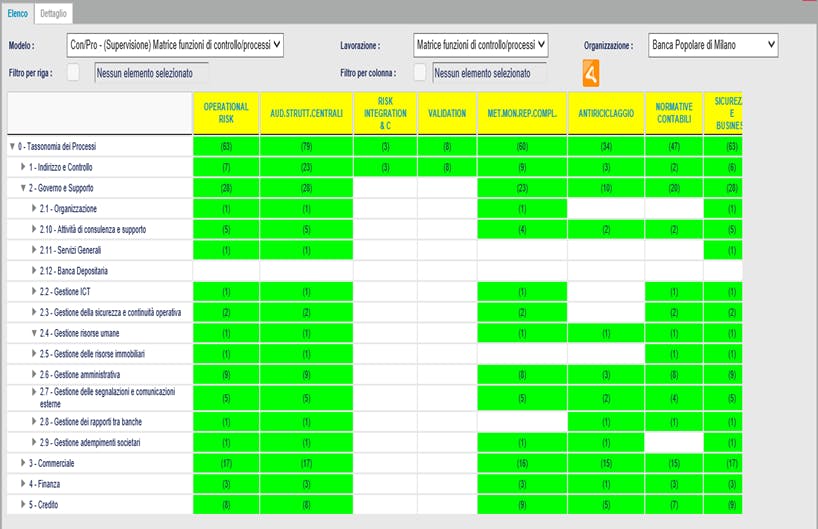Expand 2.10 - Attività di consulenza node
Viewport: 818px width, 529px height.
pyautogui.click(x=34, y=229)
